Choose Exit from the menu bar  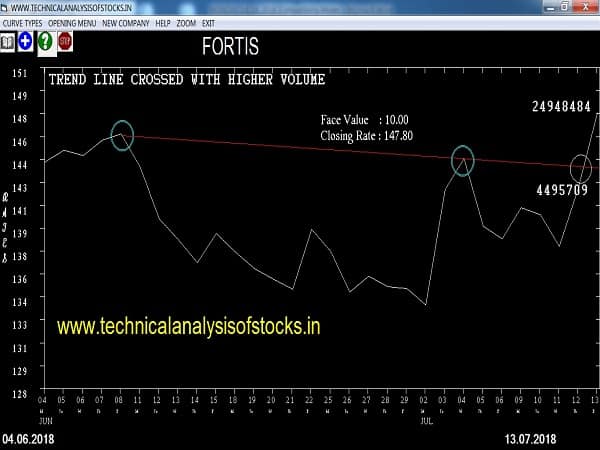coord(209,22)
